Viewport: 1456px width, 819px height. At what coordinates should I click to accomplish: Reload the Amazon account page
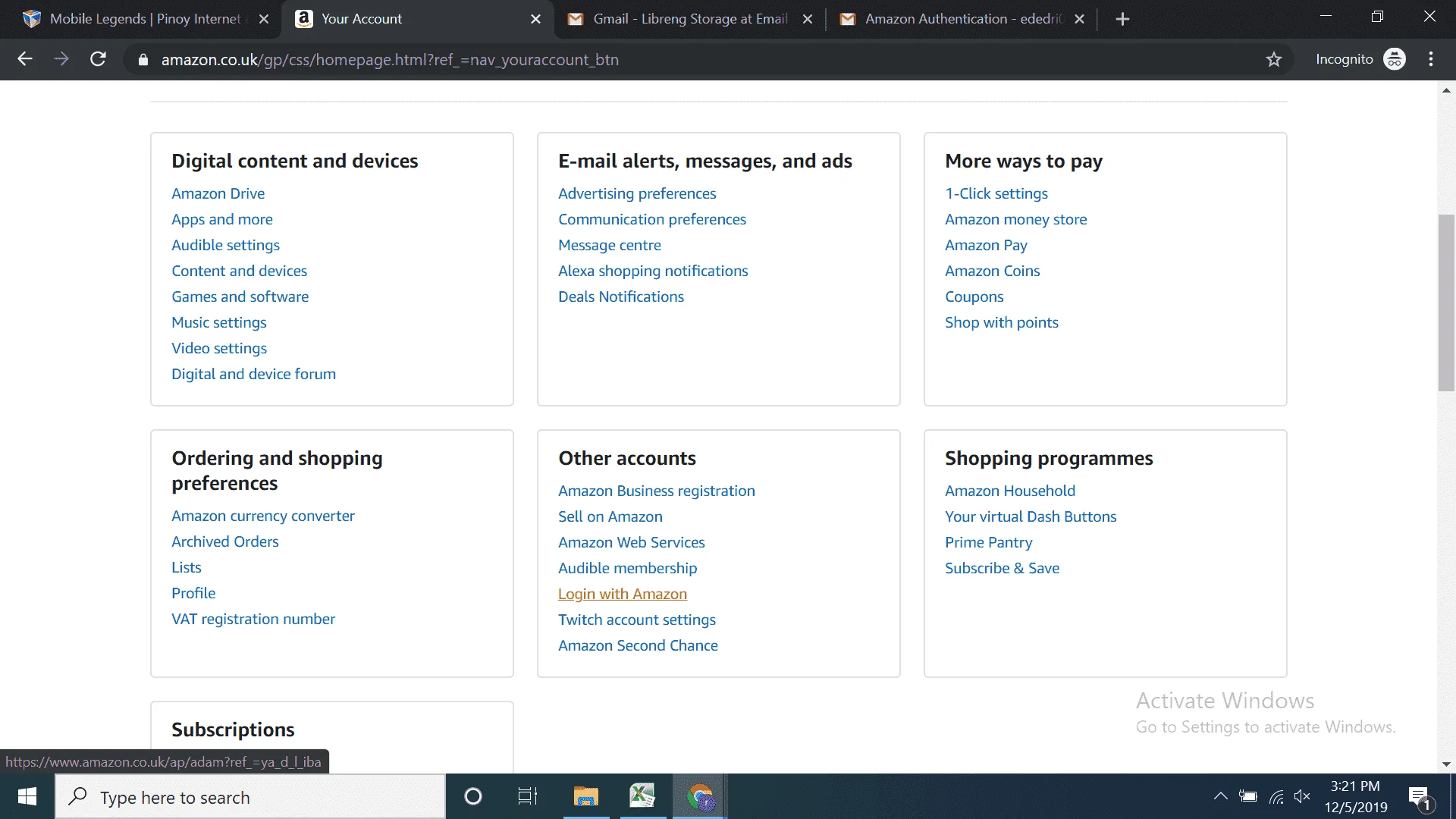98,59
